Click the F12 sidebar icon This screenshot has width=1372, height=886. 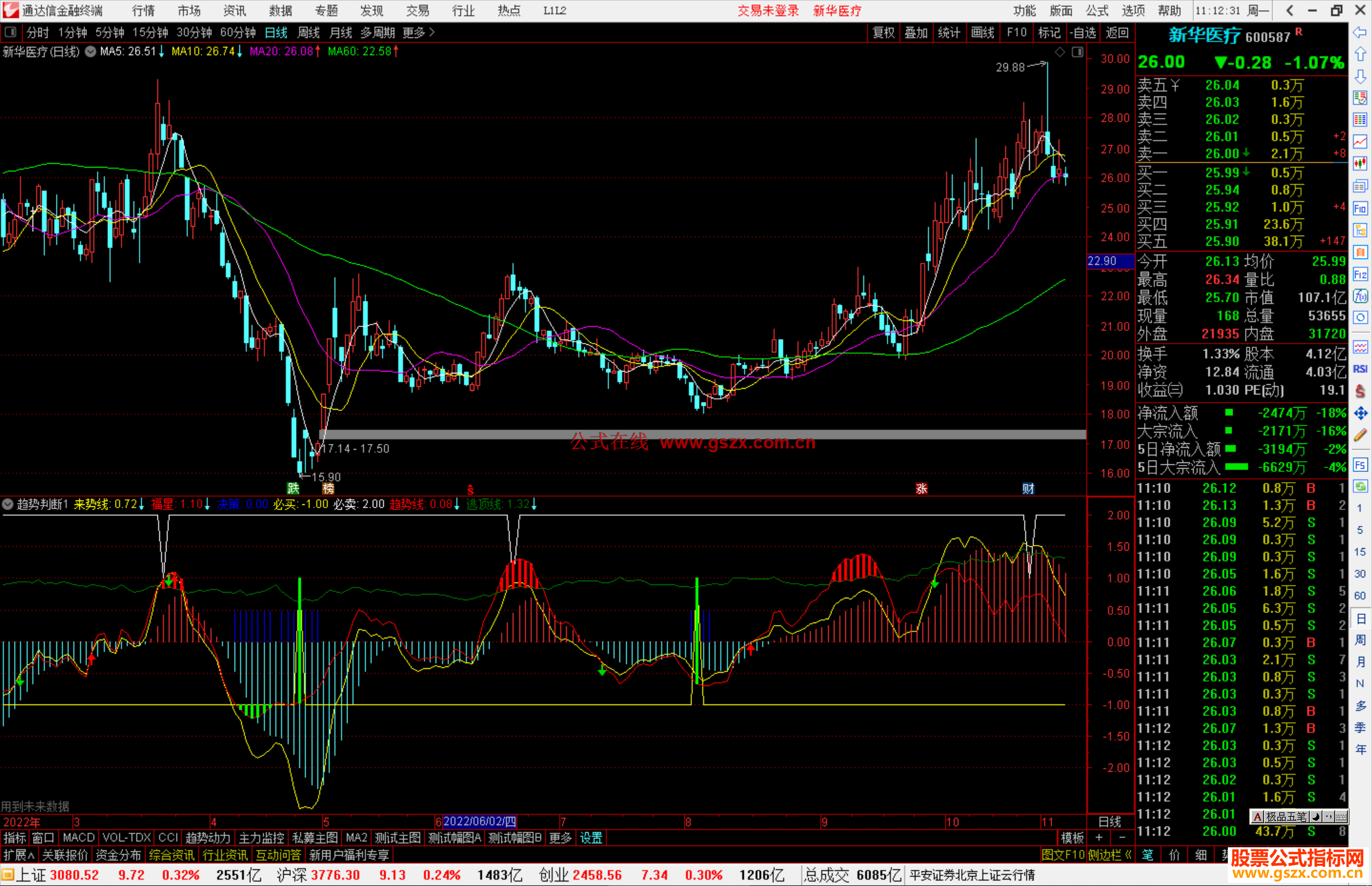[x=1360, y=274]
